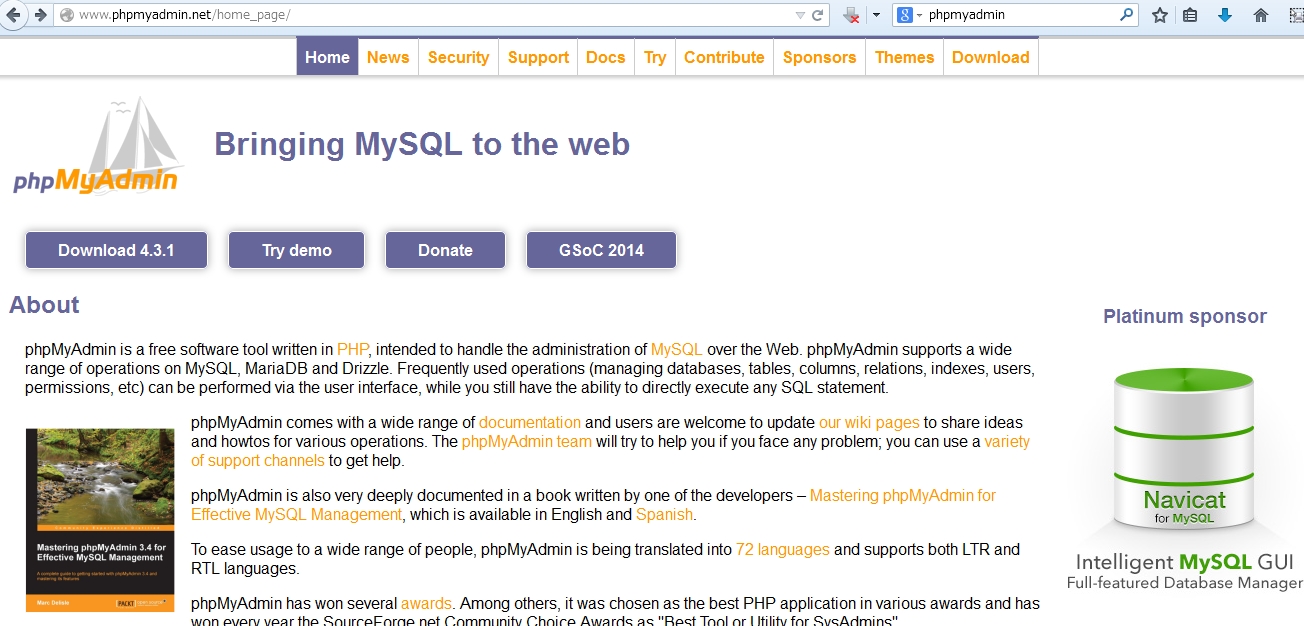1304x626 pixels.
Task: Open the Try navigation tab
Action: 655,57
